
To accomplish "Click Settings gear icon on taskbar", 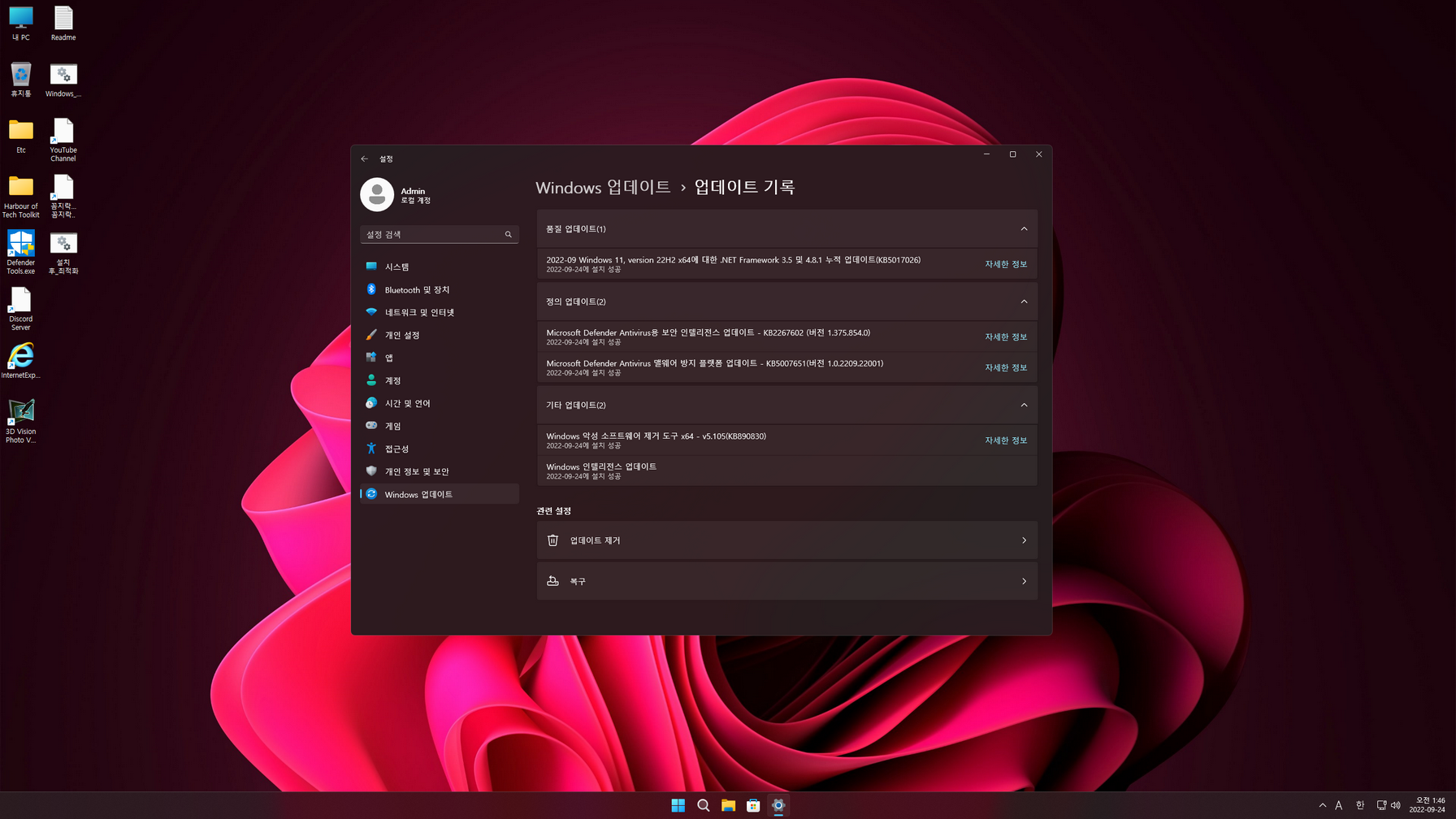I will 778,805.
